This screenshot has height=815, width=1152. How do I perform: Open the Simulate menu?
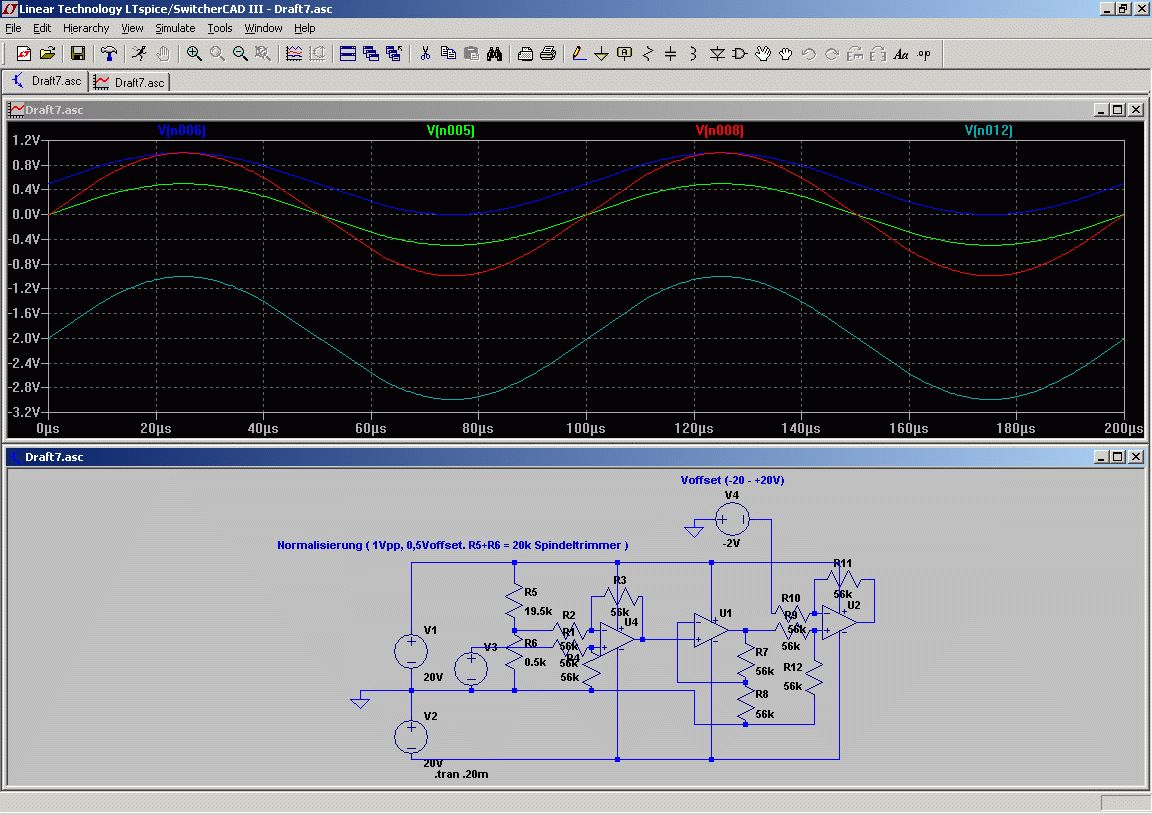175,28
